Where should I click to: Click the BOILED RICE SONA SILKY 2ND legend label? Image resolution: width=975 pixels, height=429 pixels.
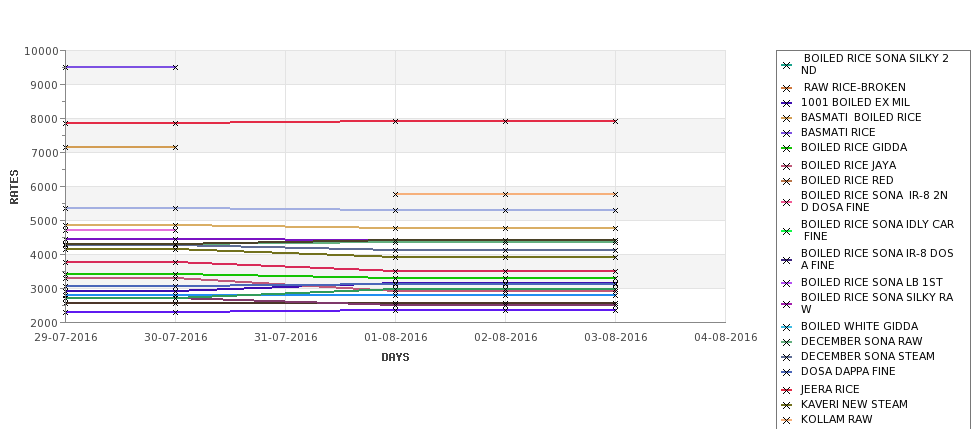pyautogui.click(x=875, y=65)
